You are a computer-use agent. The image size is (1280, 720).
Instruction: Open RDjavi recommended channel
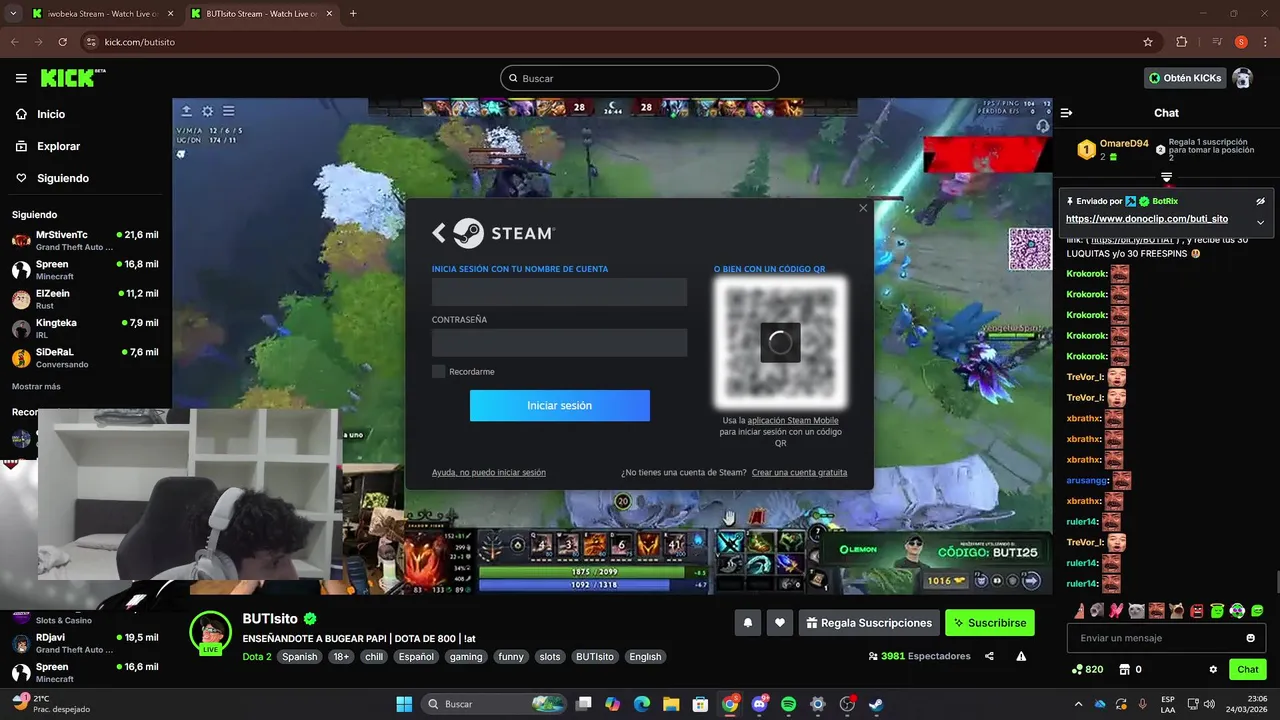click(x=85, y=643)
